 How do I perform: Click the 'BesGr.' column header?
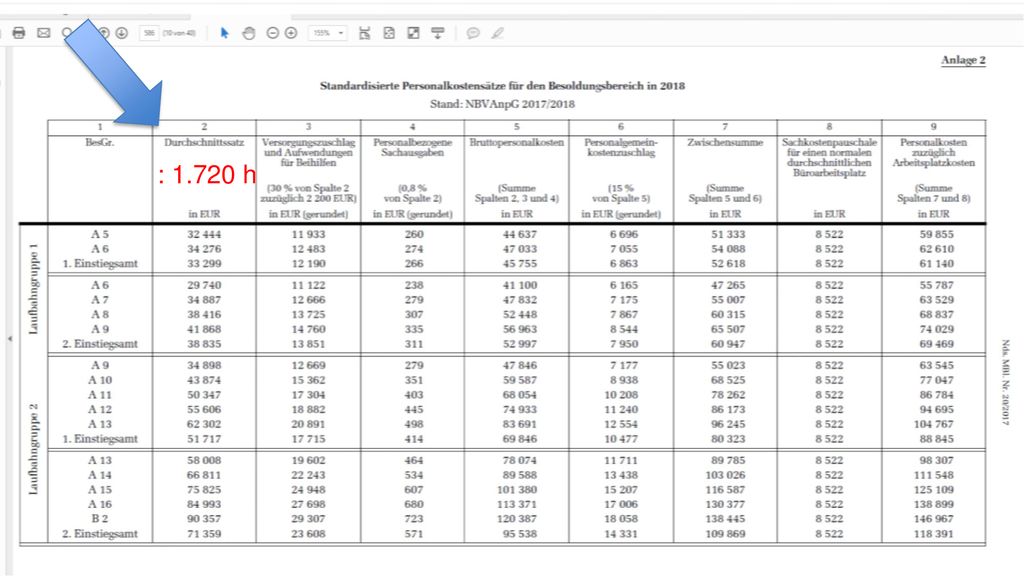tap(100, 142)
